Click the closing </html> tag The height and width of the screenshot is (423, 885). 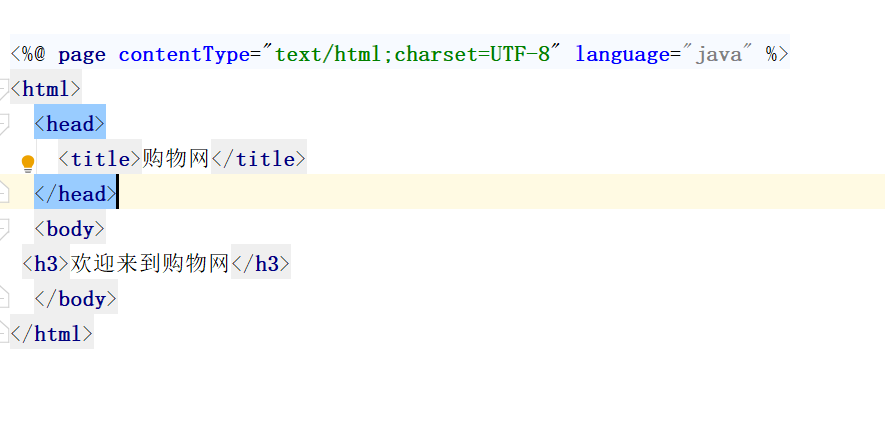[x=52, y=334]
